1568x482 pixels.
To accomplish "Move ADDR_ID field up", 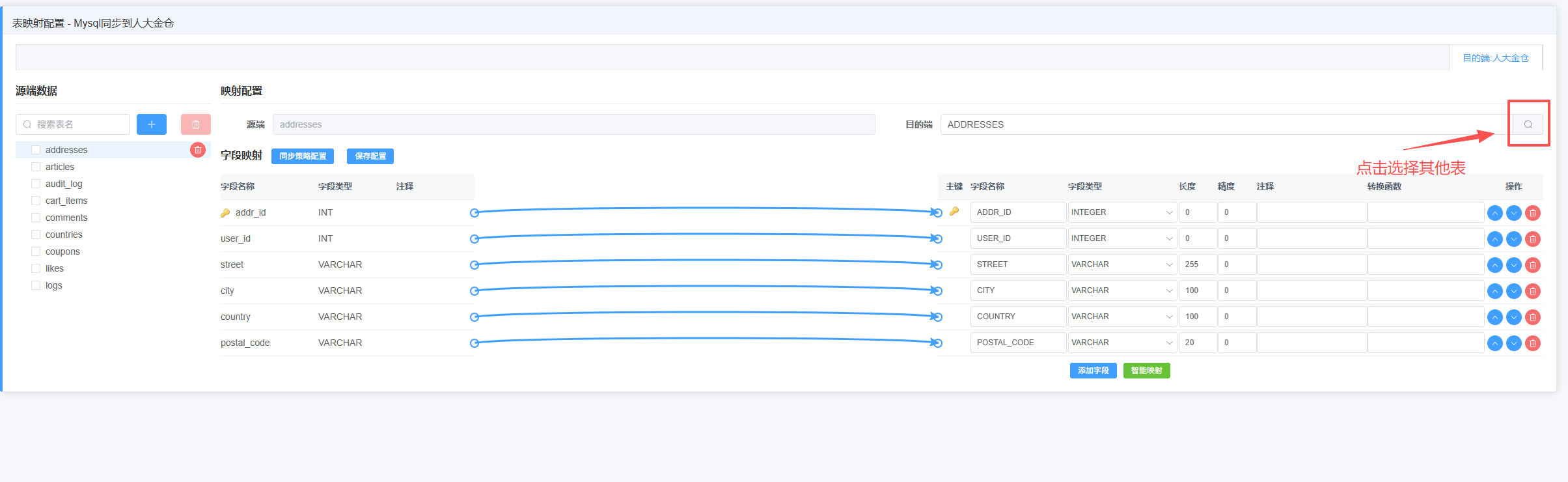I will coord(1495,213).
